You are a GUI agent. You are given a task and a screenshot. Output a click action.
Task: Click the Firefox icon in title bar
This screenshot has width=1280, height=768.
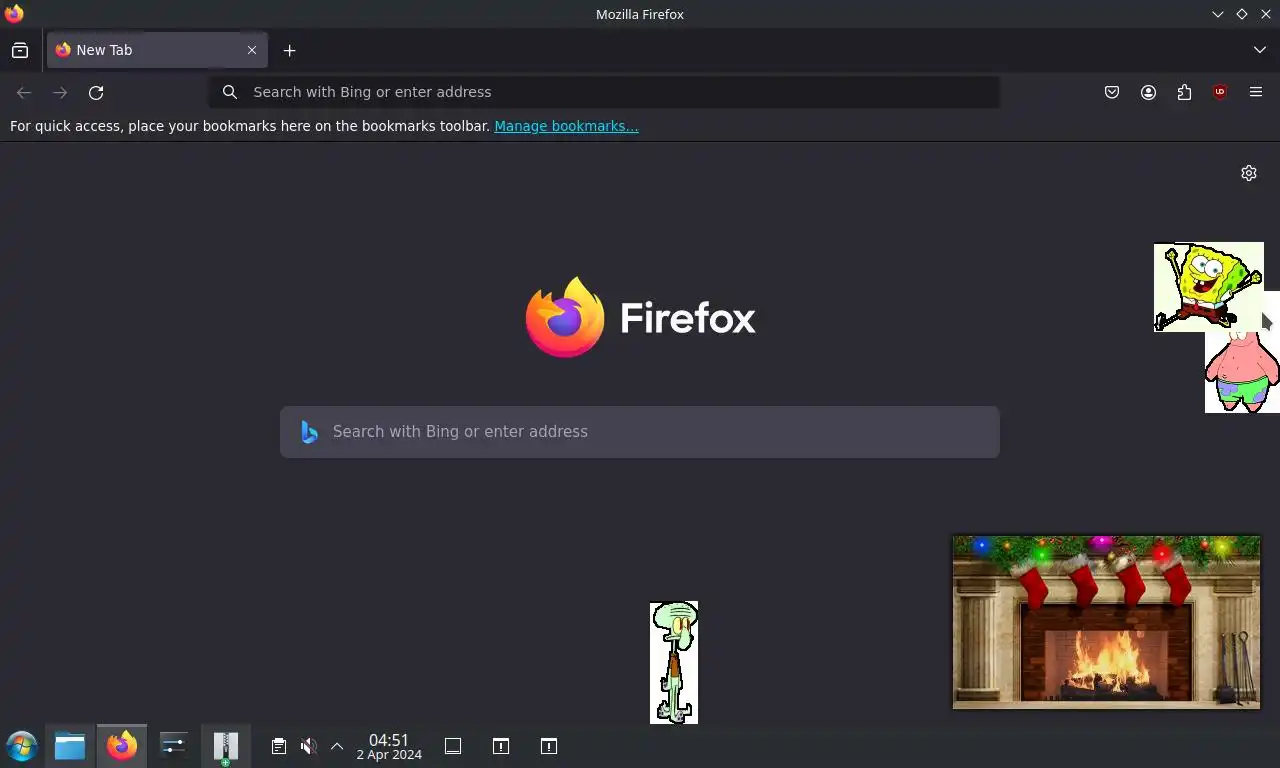pyautogui.click(x=14, y=14)
